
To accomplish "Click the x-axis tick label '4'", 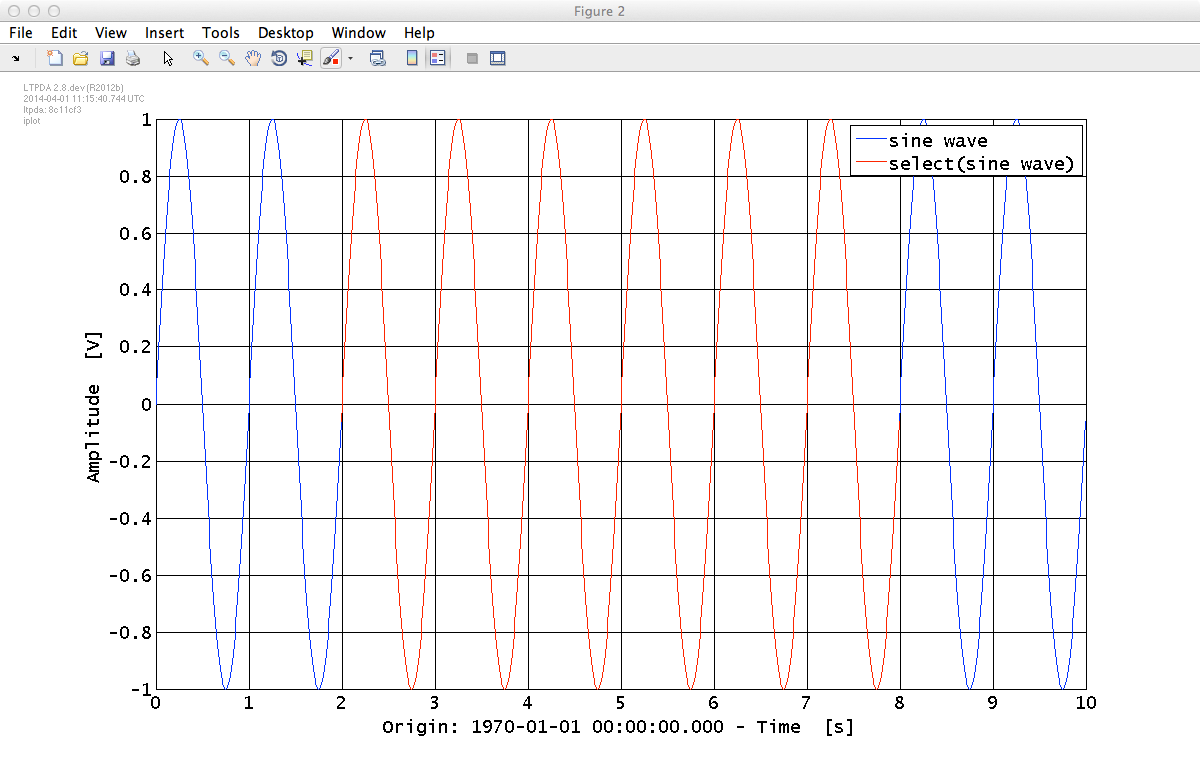I will 528,703.
